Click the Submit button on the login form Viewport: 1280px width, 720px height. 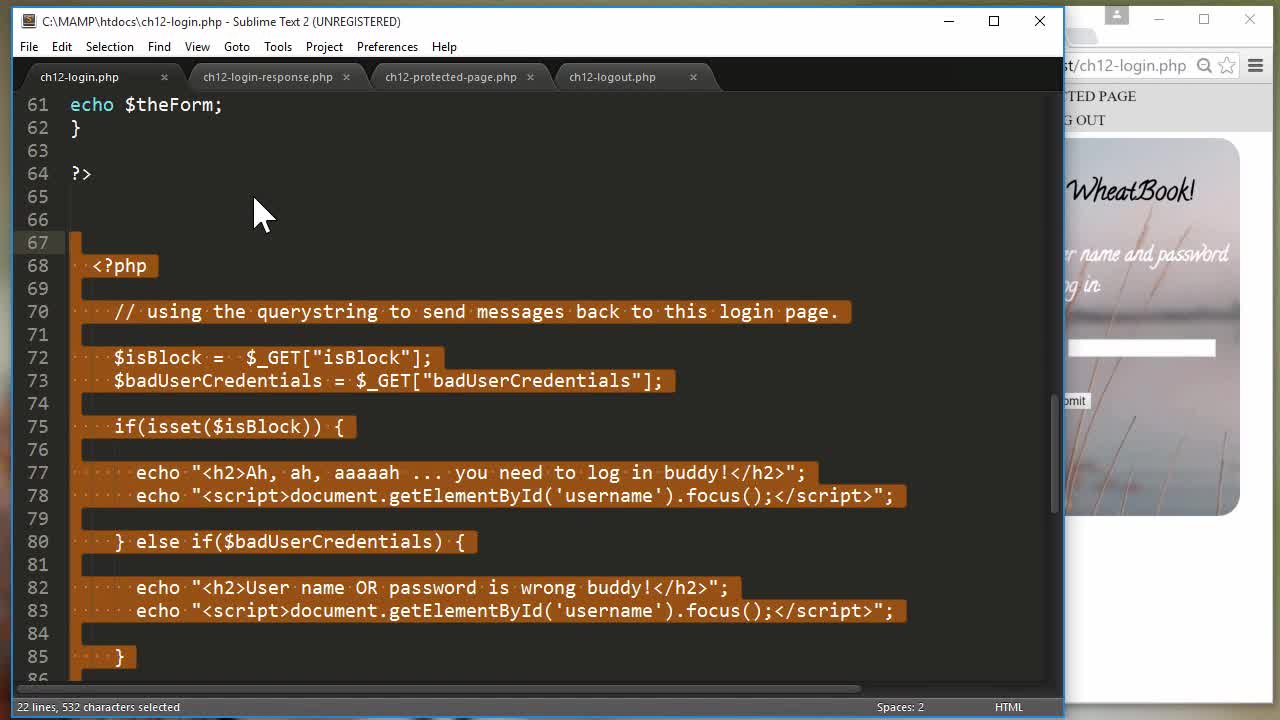1077,401
